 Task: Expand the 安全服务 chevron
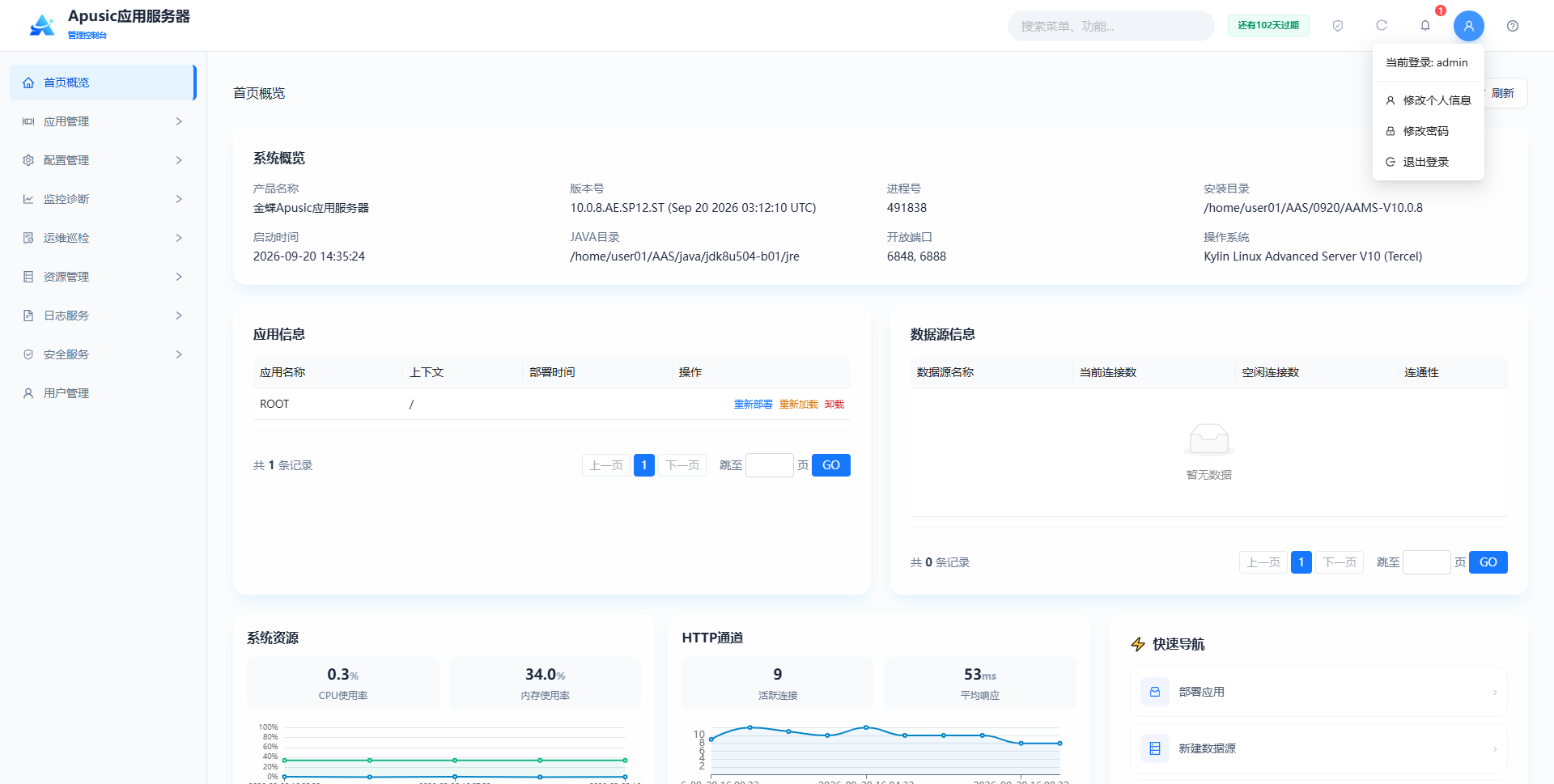pos(179,354)
